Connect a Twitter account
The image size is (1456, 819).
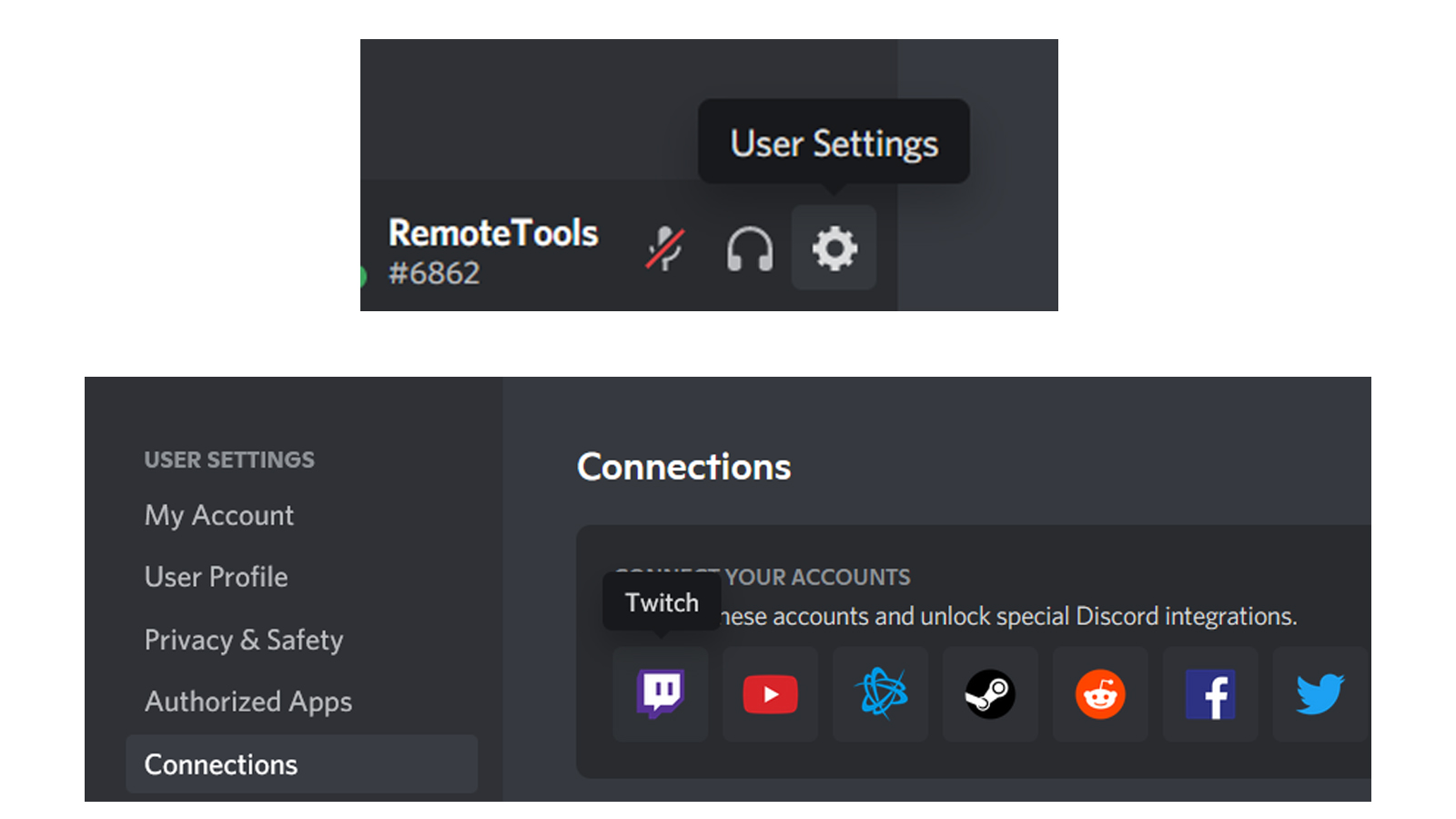point(1320,694)
